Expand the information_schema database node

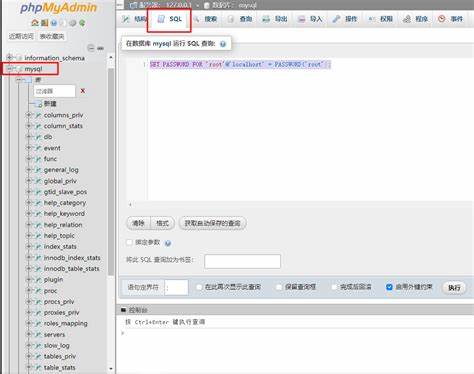tap(10, 58)
